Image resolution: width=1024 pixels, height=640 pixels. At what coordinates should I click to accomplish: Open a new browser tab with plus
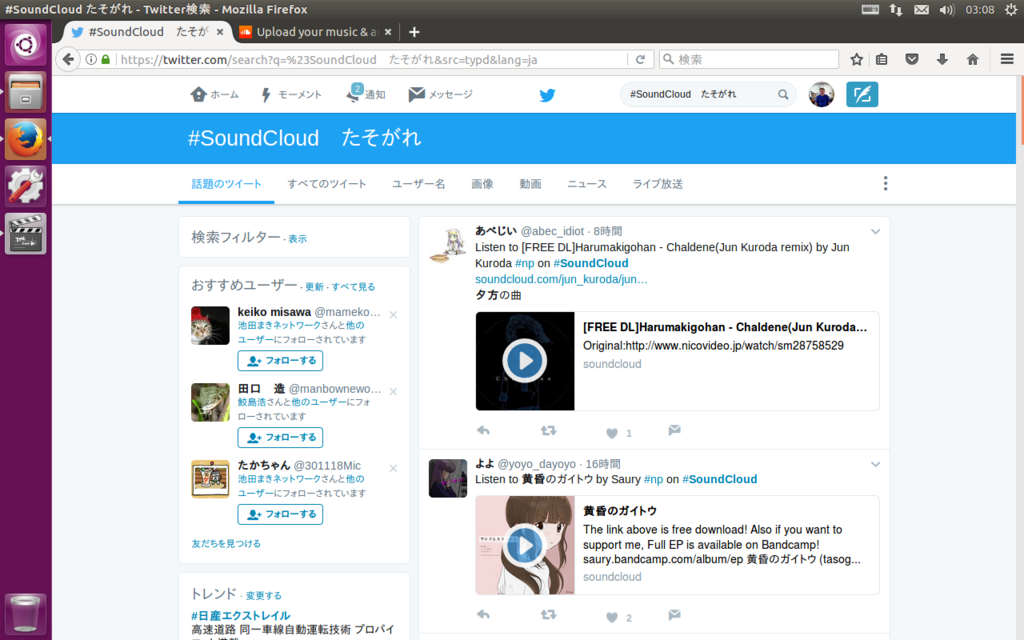414,32
